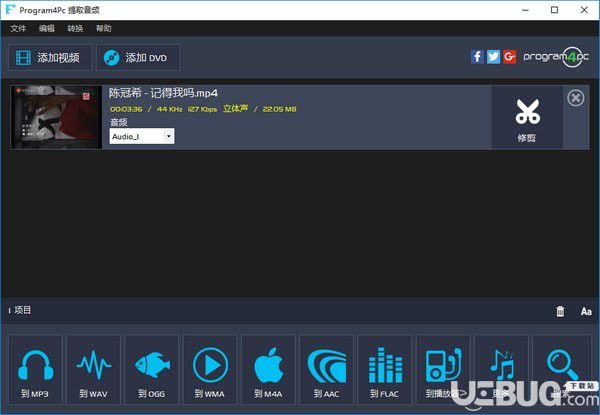
Task: Minimize the Program4Pc window
Action: (x=525, y=10)
